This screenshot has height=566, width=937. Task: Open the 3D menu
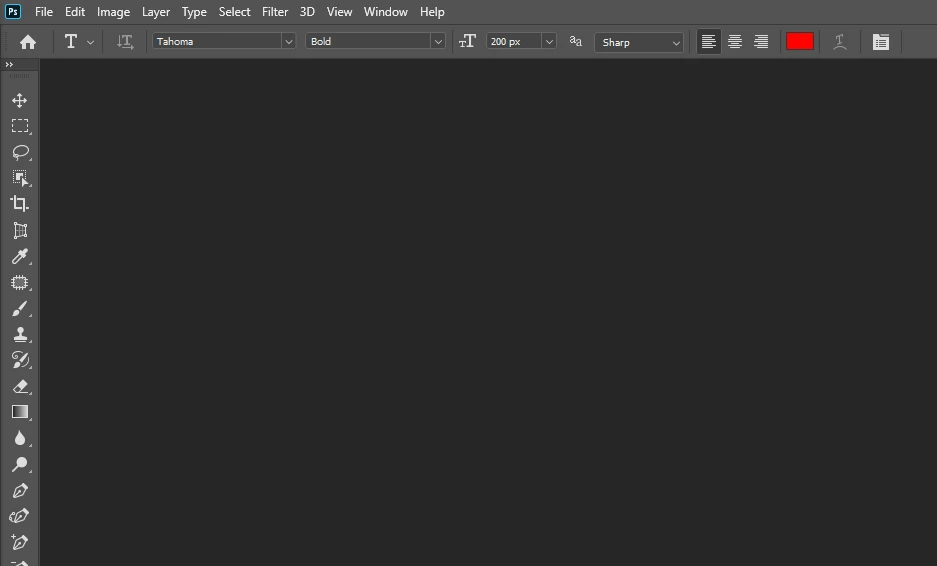pyautogui.click(x=307, y=12)
